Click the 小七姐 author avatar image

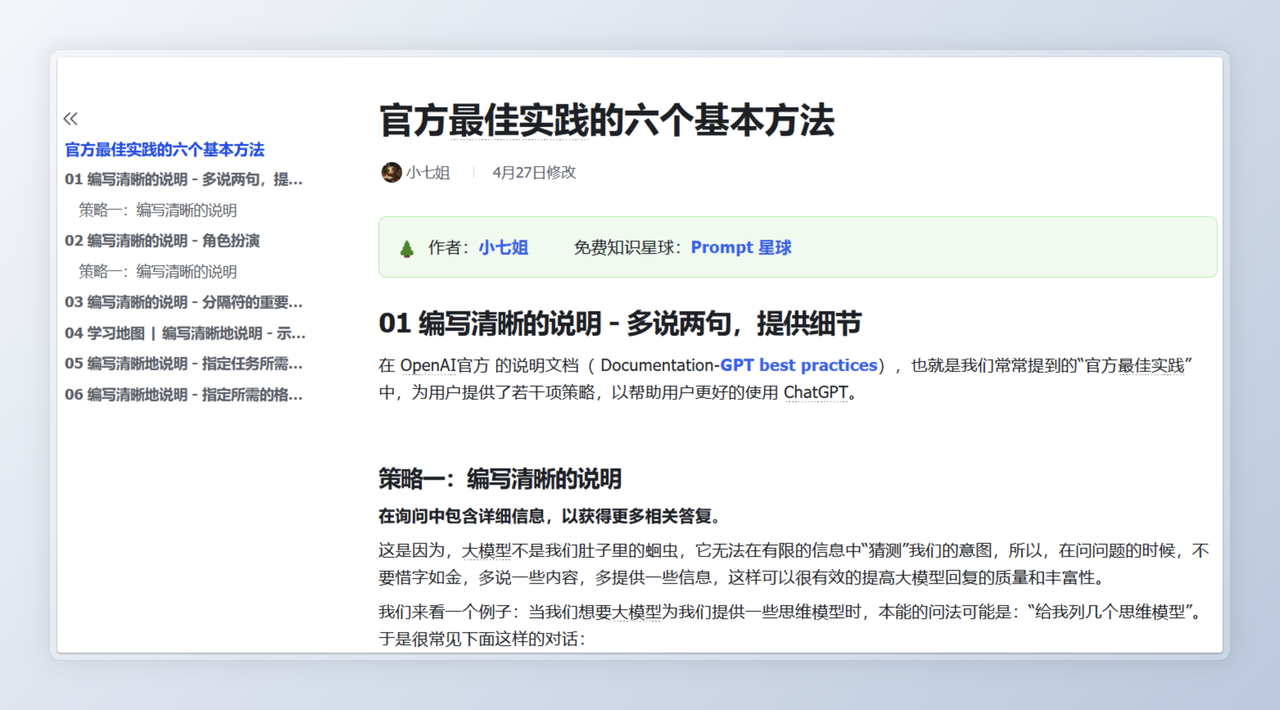(x=391, y=172)
